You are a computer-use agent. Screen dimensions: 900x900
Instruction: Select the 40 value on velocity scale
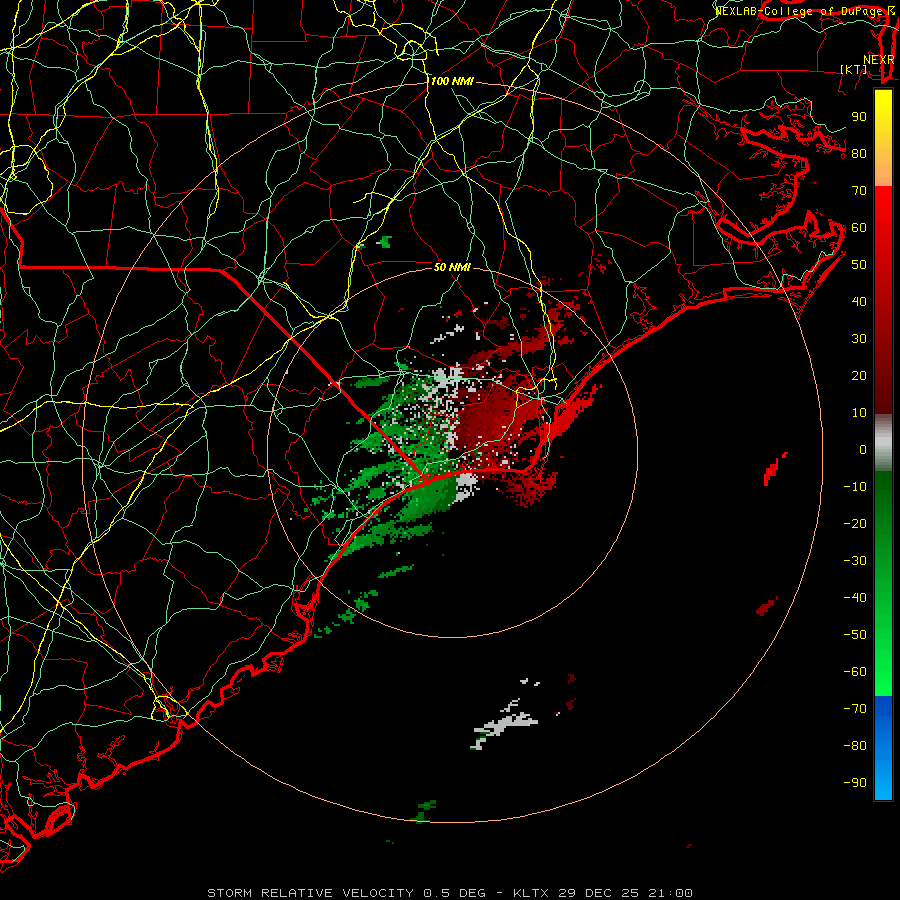tap(859, 302)
